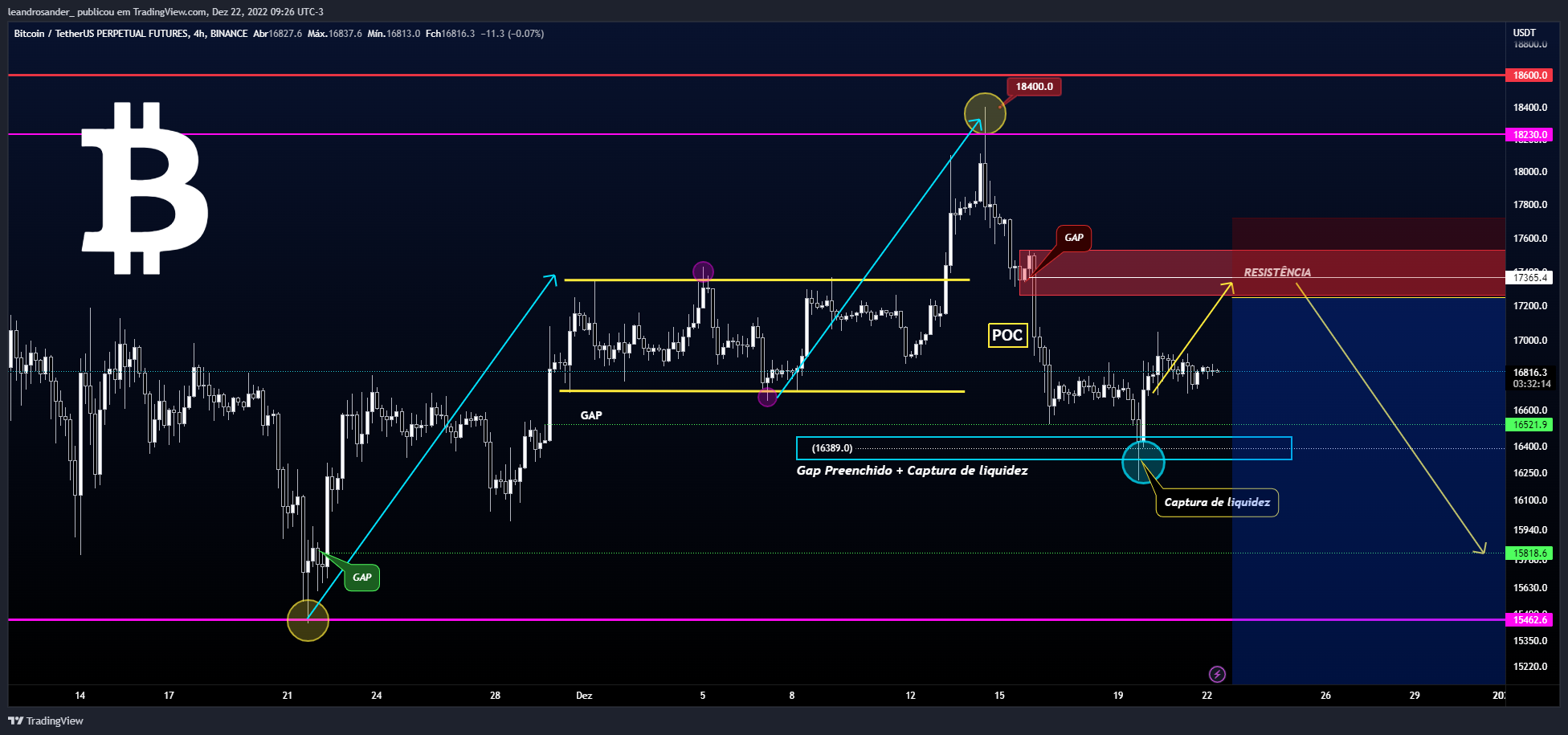Select the green 16521.9 price label
Screen dimensions: 1568x735
point(1529,425)
